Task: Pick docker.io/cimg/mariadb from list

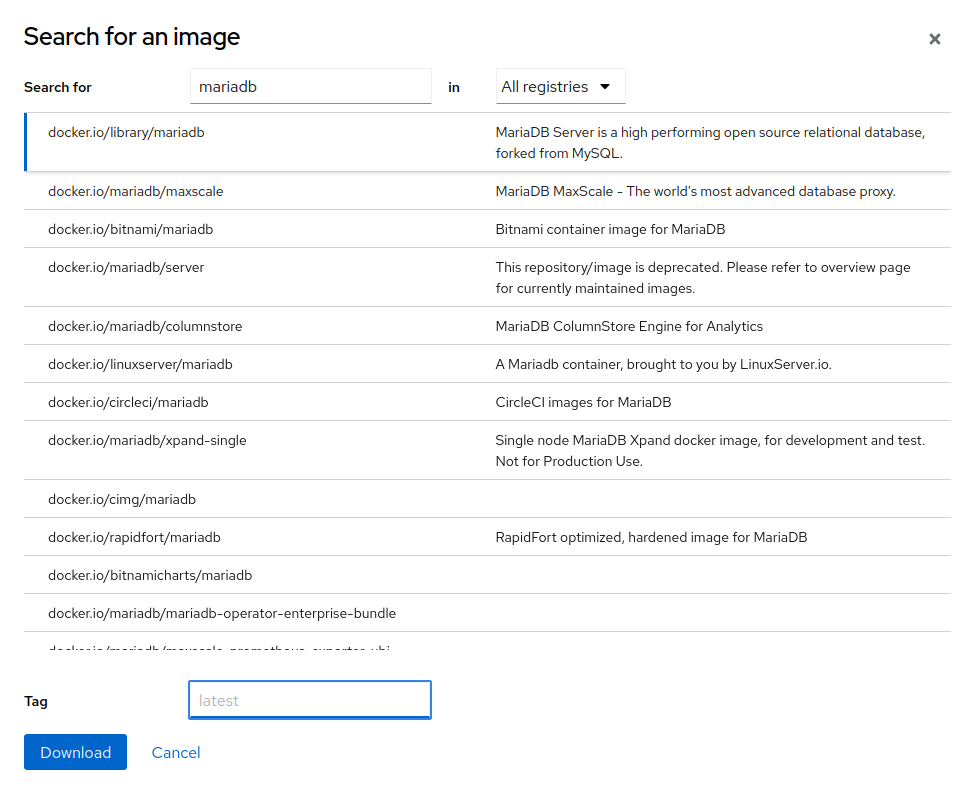Action: pos(122,499)
